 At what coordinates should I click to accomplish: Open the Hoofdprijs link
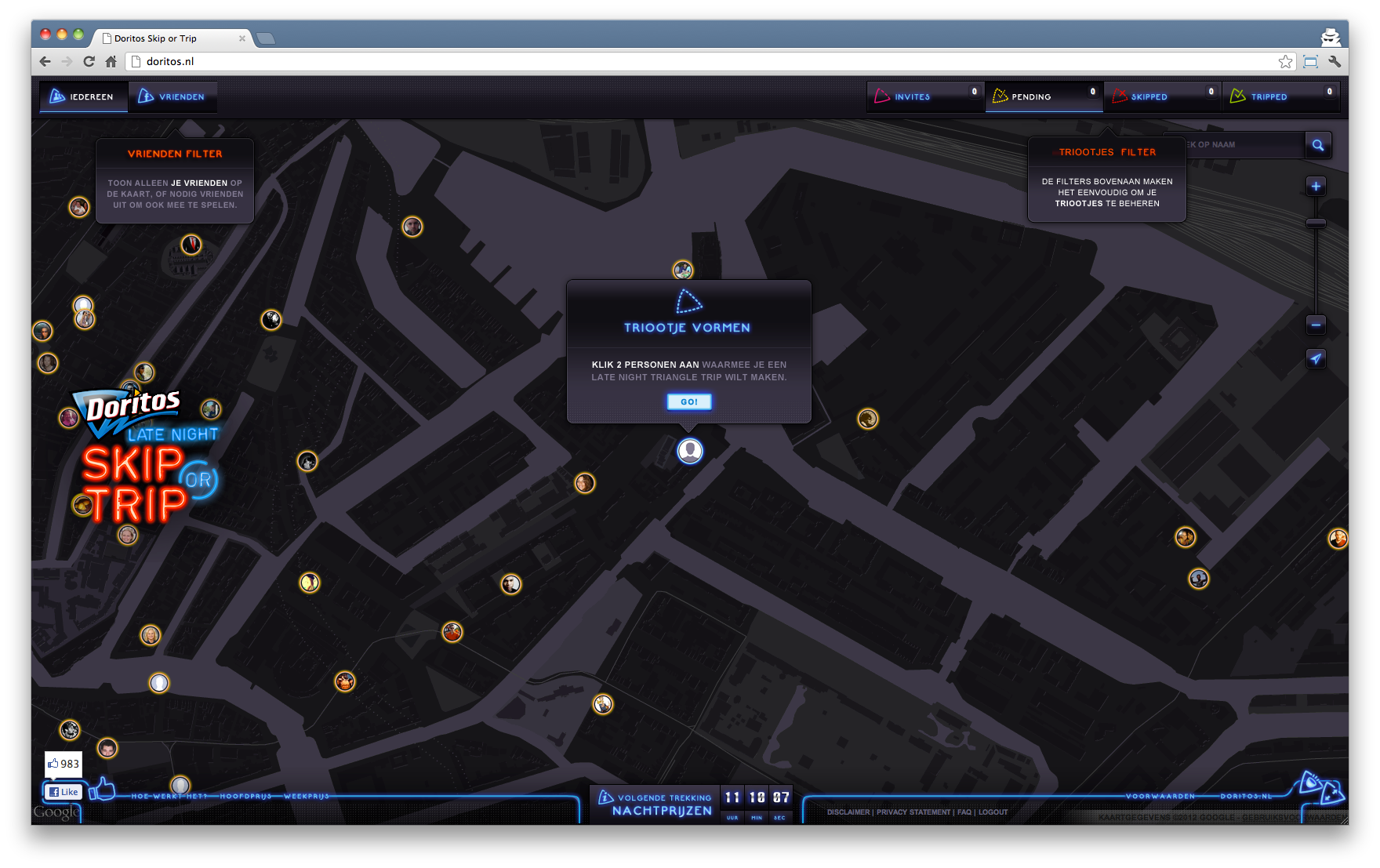point(245,796)
